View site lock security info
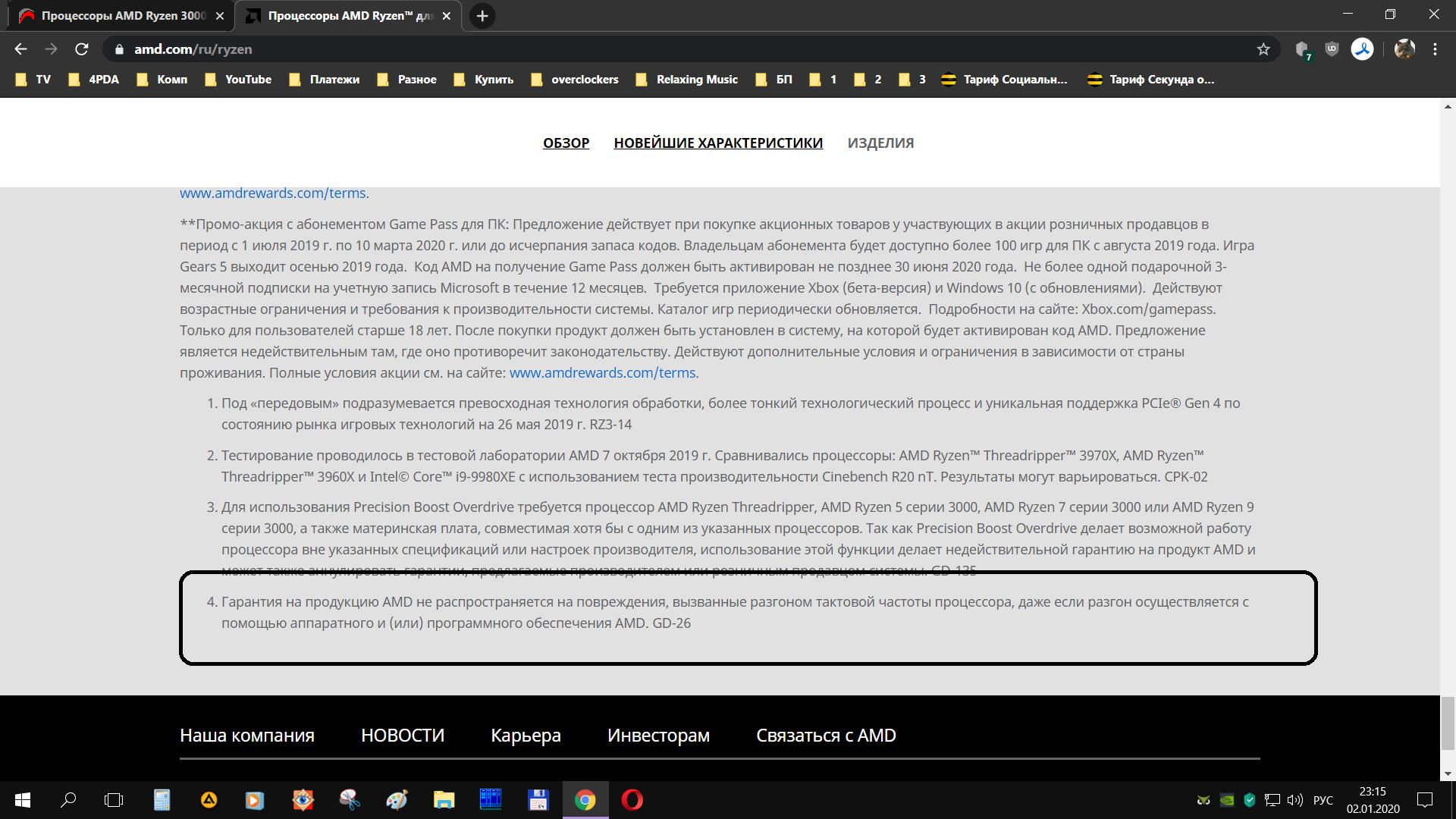 coord(119,49)
